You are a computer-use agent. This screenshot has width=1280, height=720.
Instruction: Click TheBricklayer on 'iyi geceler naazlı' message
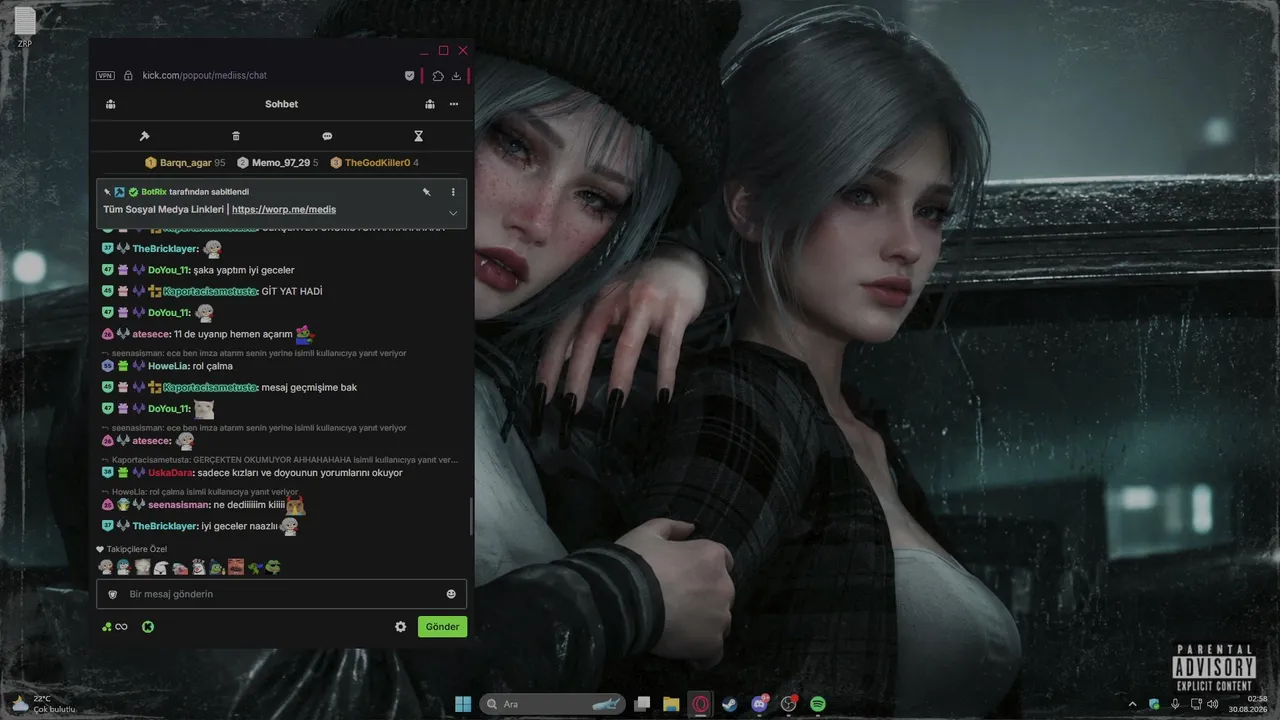tap(165, 526)
